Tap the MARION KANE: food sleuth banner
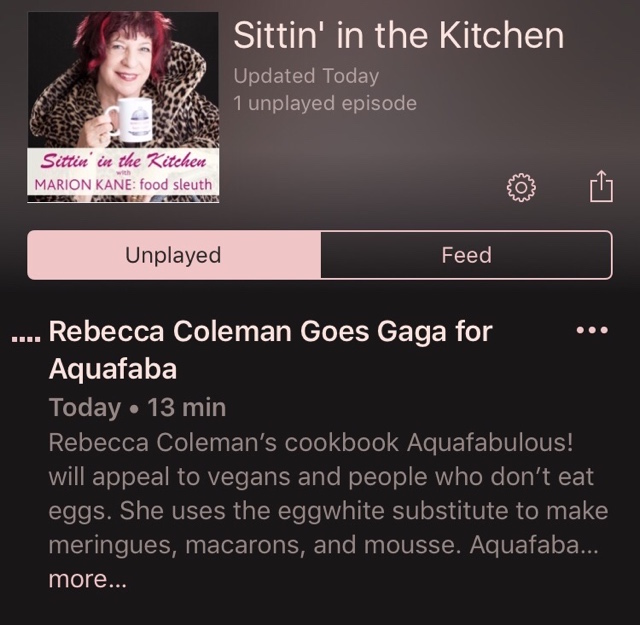Viewport: 640px width, 640px height. point(123,184)
